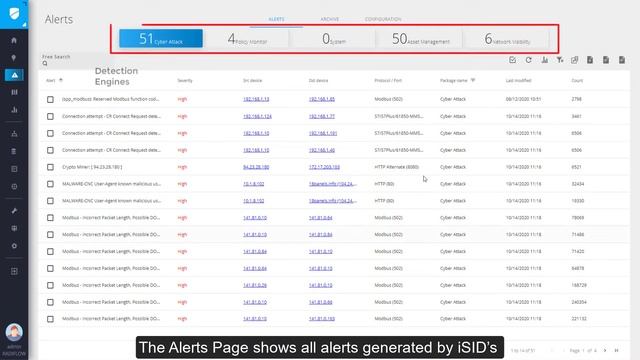Sort by the Severity column header

point(185,81)
